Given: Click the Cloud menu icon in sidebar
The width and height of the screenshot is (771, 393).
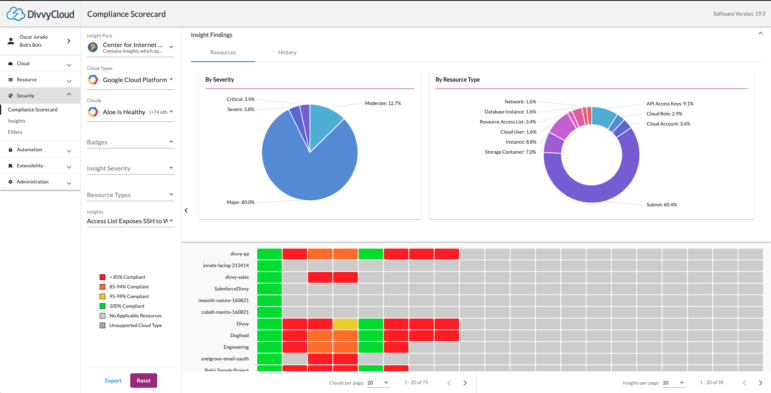Looking at the screenshot, I should point(11,63).
